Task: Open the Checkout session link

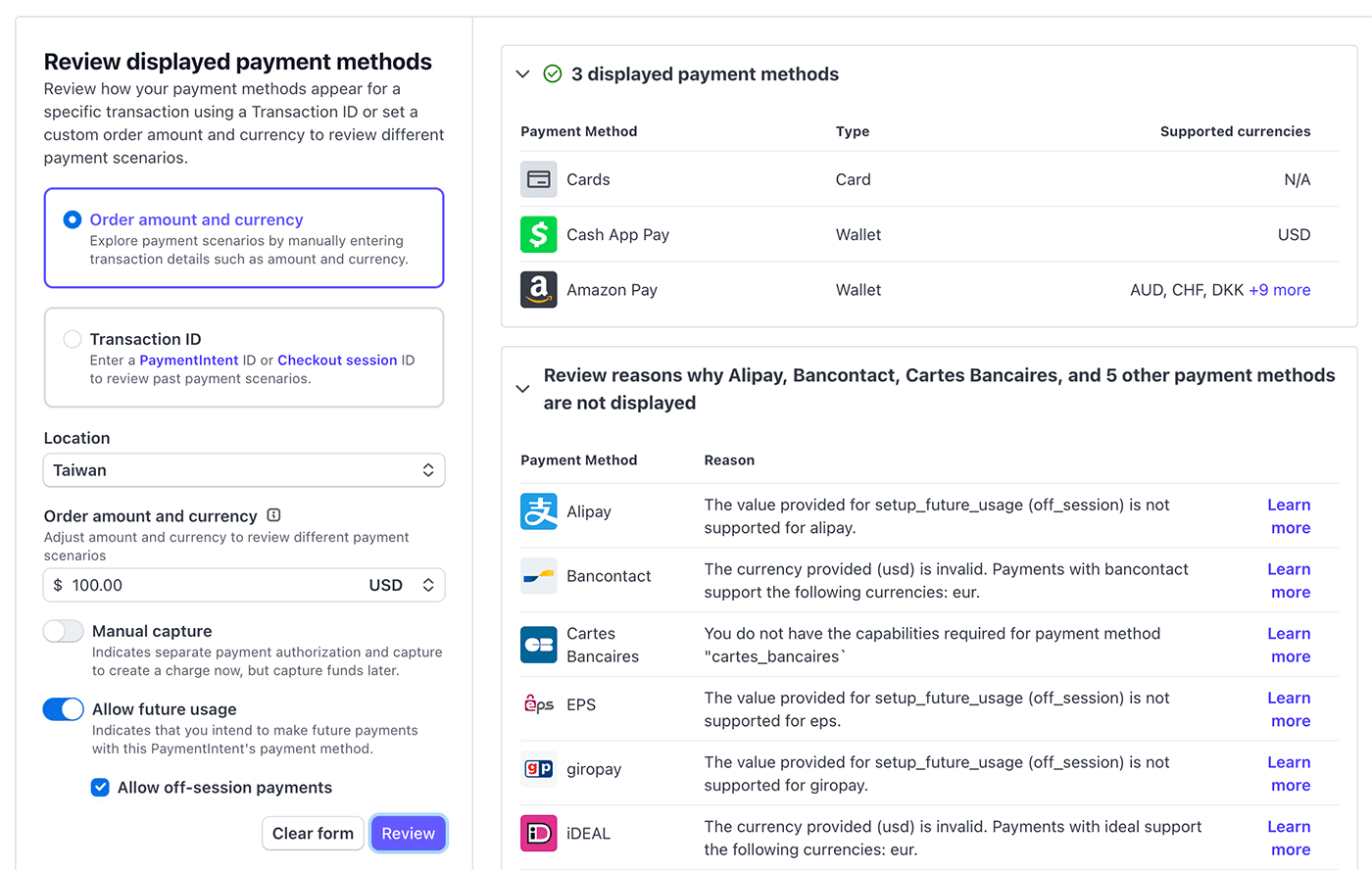Action: (337, 361)
